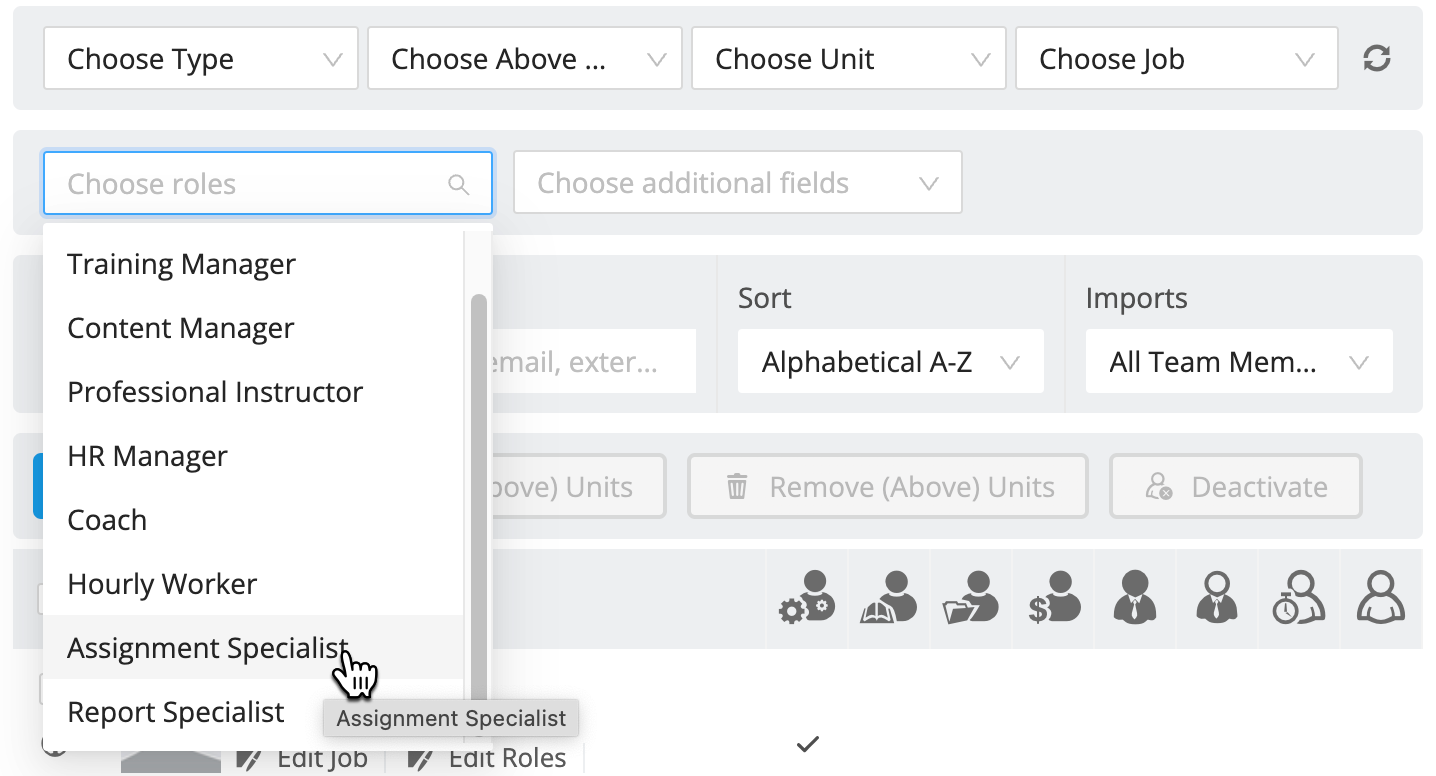Expand the Choose additional fields dropdown
Image resolution: width=1436 pixels, height=776 pixels.
click(738, 183)
